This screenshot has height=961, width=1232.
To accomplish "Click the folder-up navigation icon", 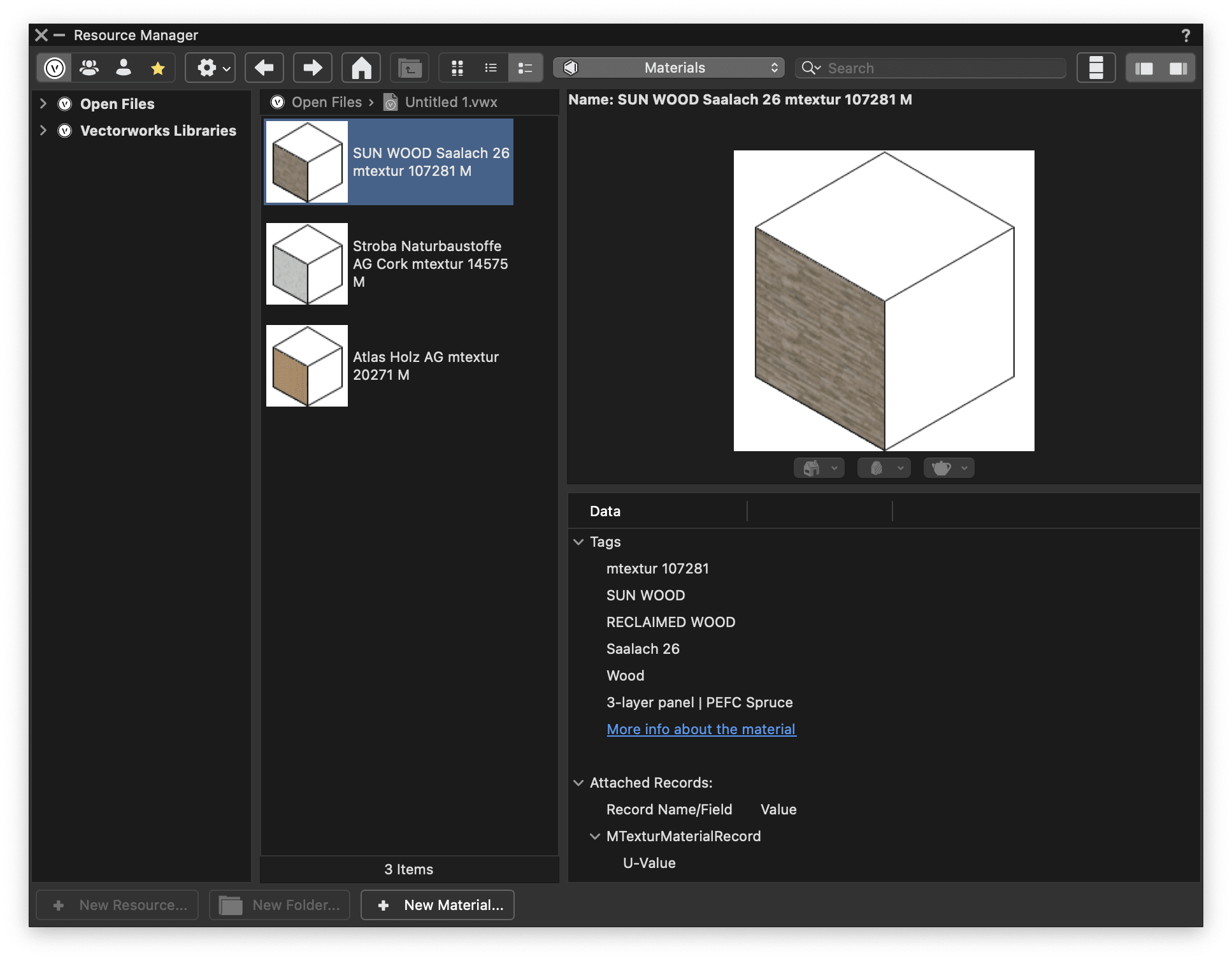I will [x=409, y=67].
